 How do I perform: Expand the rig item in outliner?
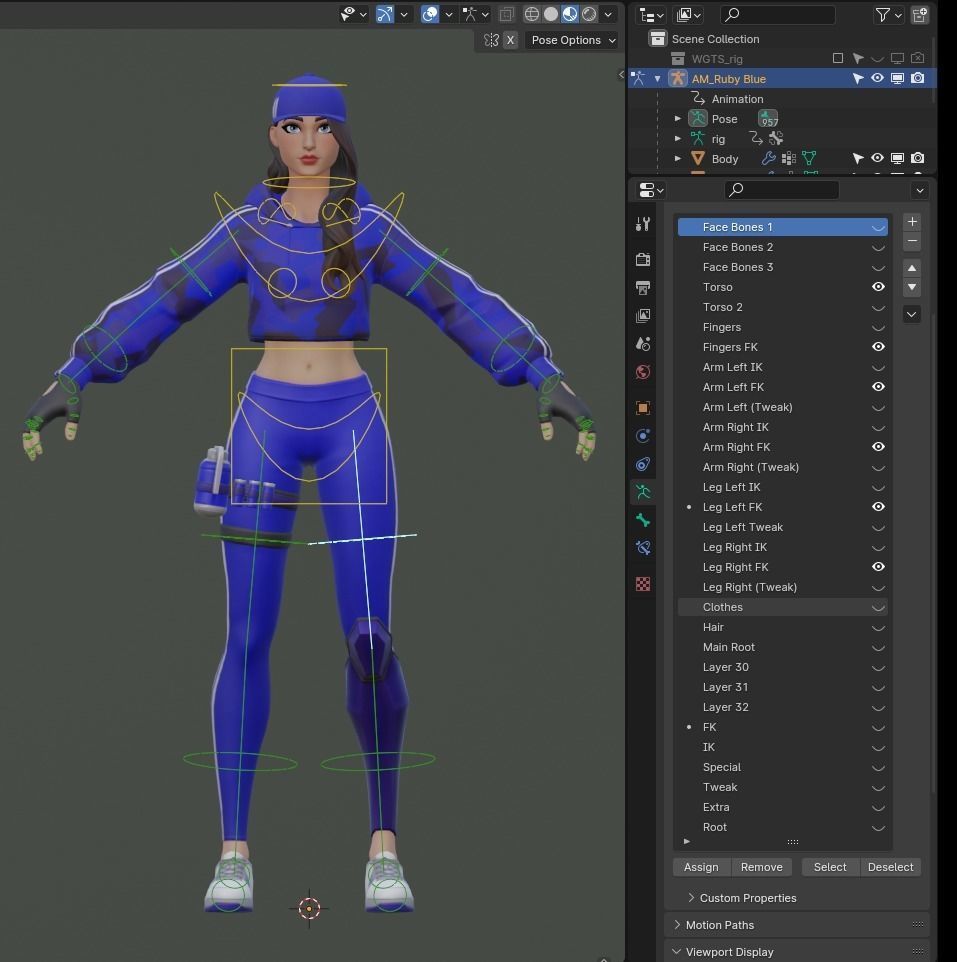click(677, 139)
